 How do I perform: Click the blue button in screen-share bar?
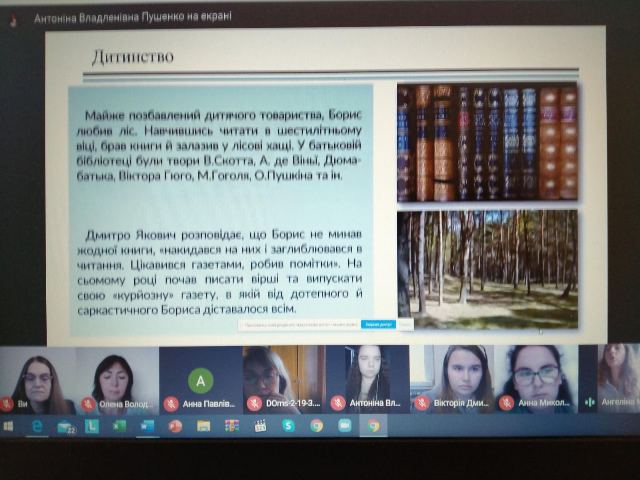pyautogui.click(x=378, y=324)
